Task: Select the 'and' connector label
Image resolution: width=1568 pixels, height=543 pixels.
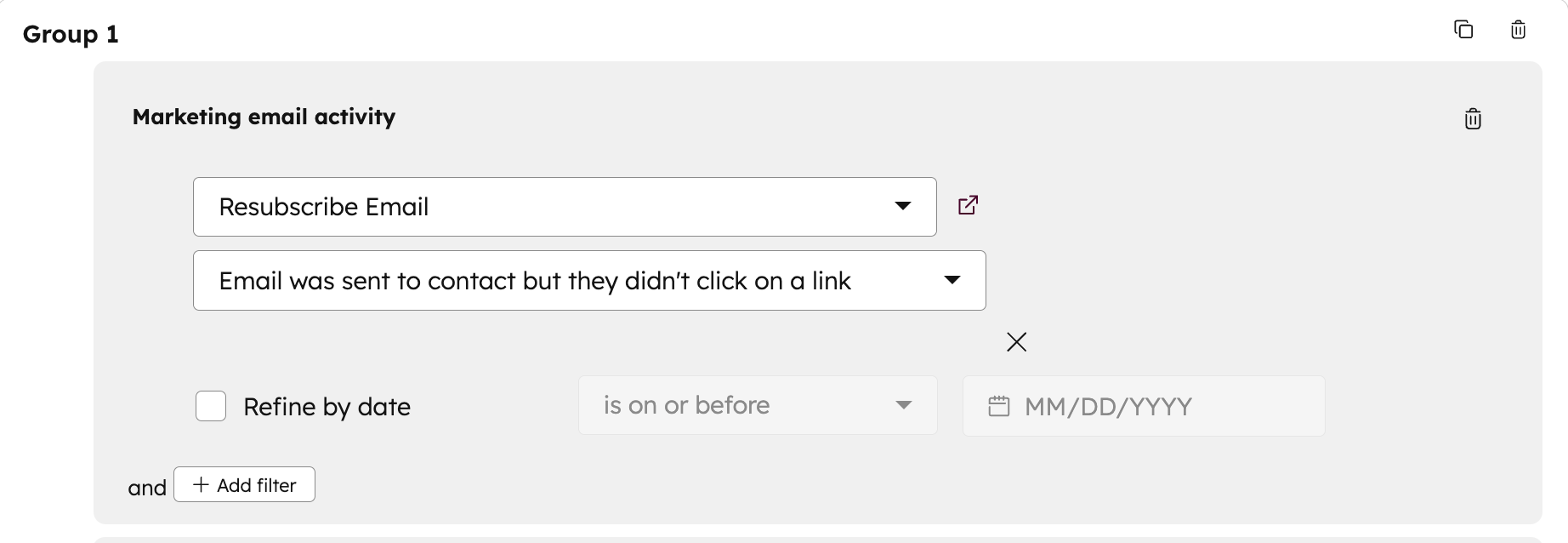Action: (x=146, y=487)
